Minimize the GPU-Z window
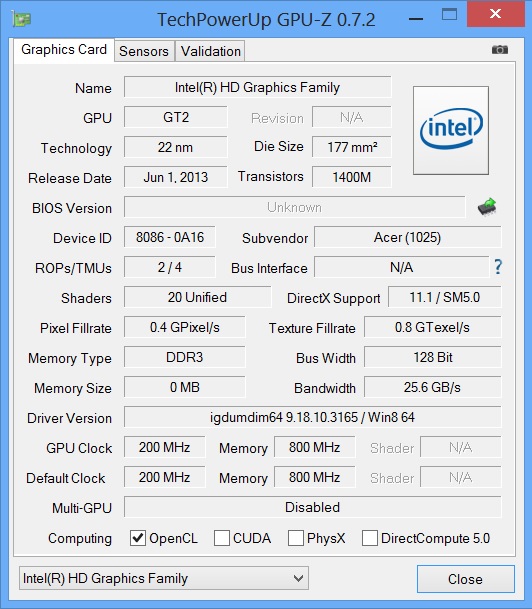The image size is (532, 609). click(x=416, y=19)
